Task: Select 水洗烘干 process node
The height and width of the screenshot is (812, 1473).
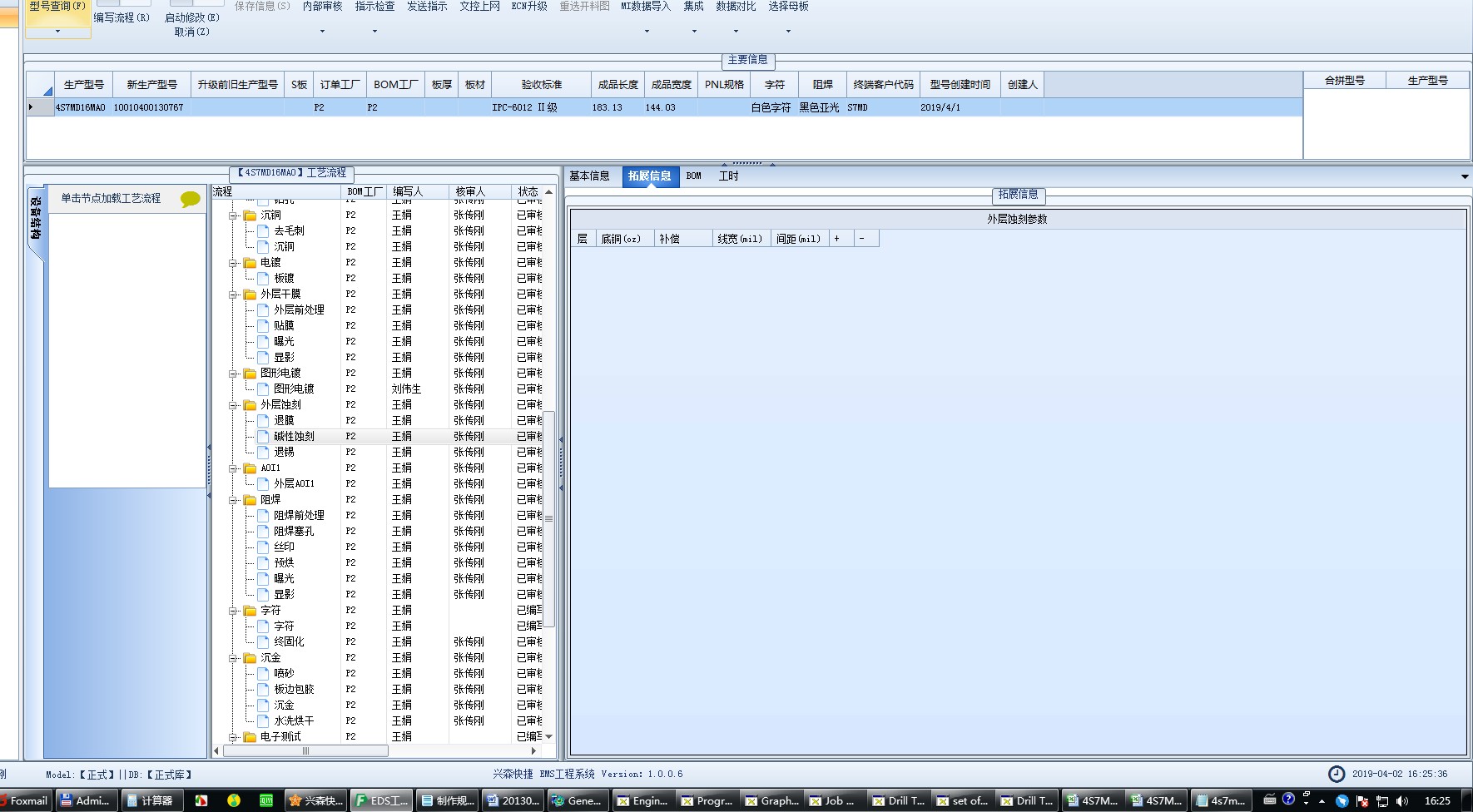Action: [x=294, y=720]
